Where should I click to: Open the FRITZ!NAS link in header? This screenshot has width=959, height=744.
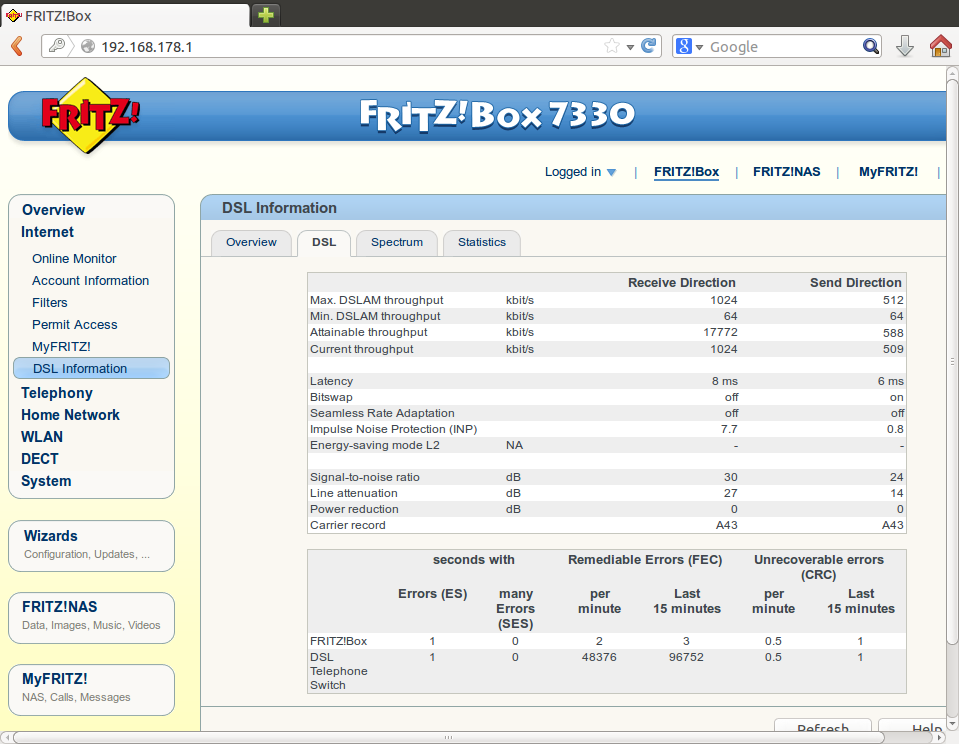point(786,172)
